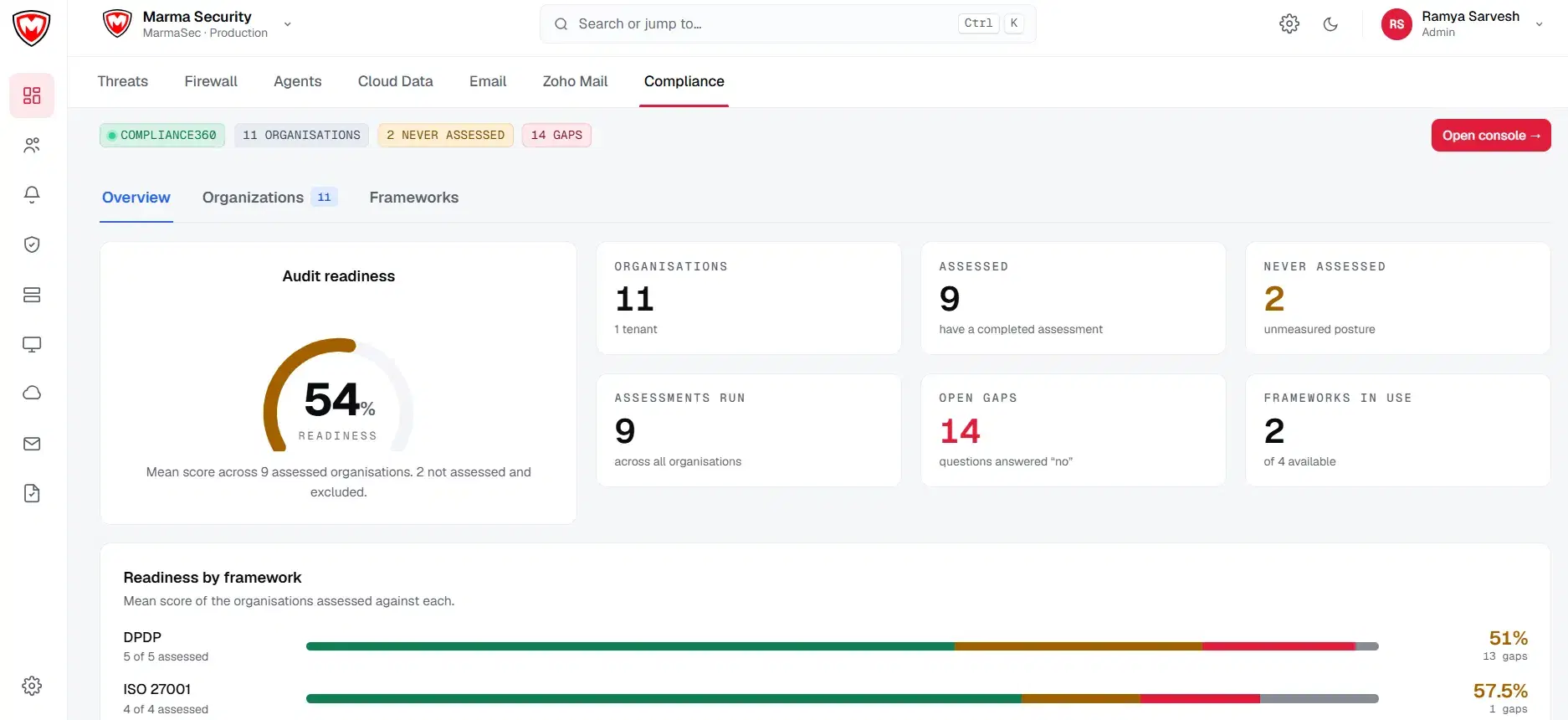Click the 57.5% ISO 27001 score

coord(1500,691)
